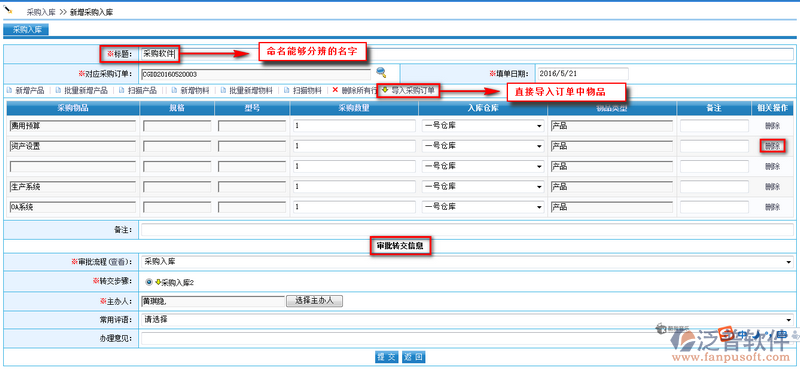Select the 采购入库2 radio button
Screen dimensions: 800x373
(x=148, y=281)
